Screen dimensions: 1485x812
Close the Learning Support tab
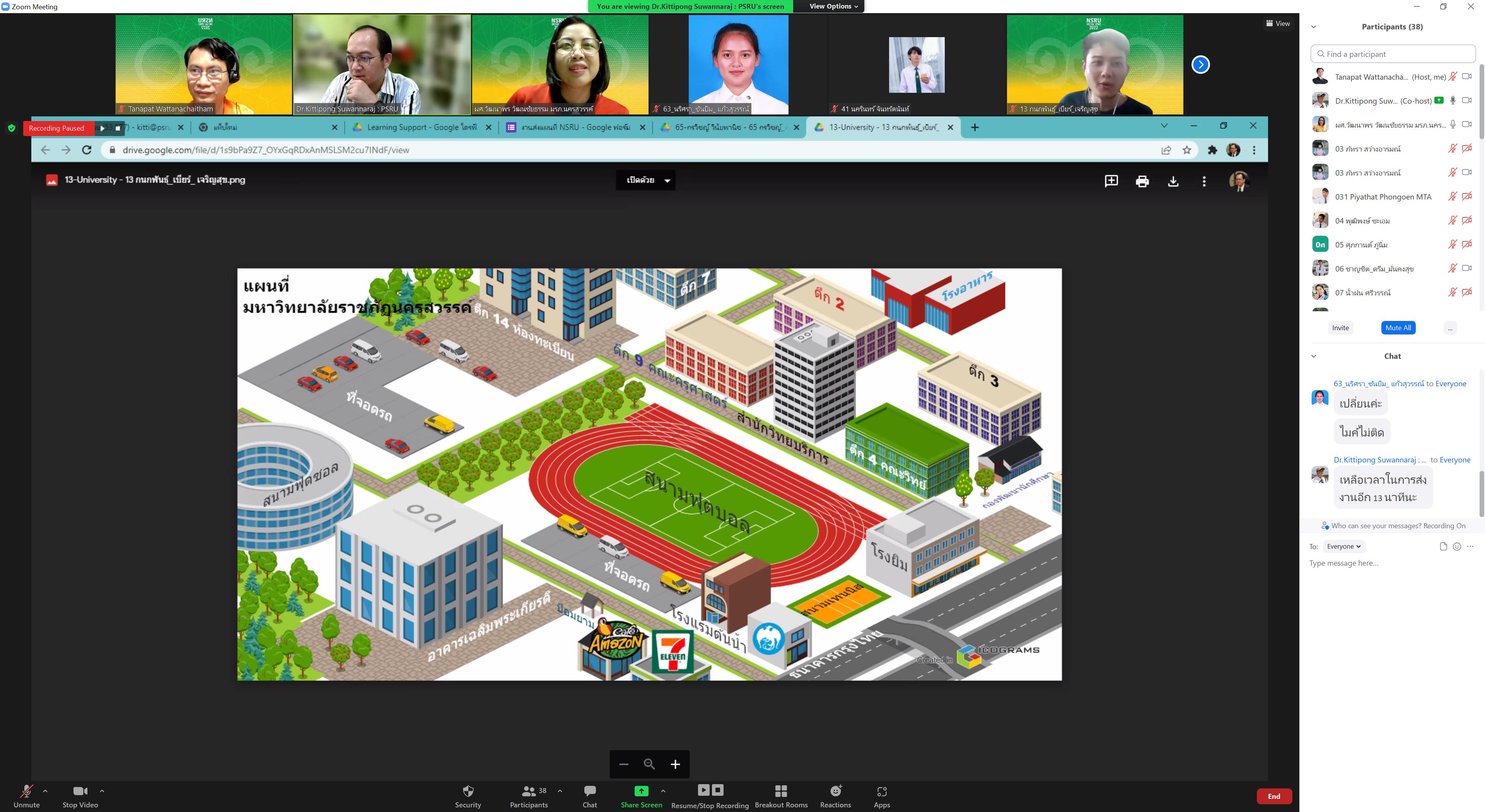tap(489, 127)
